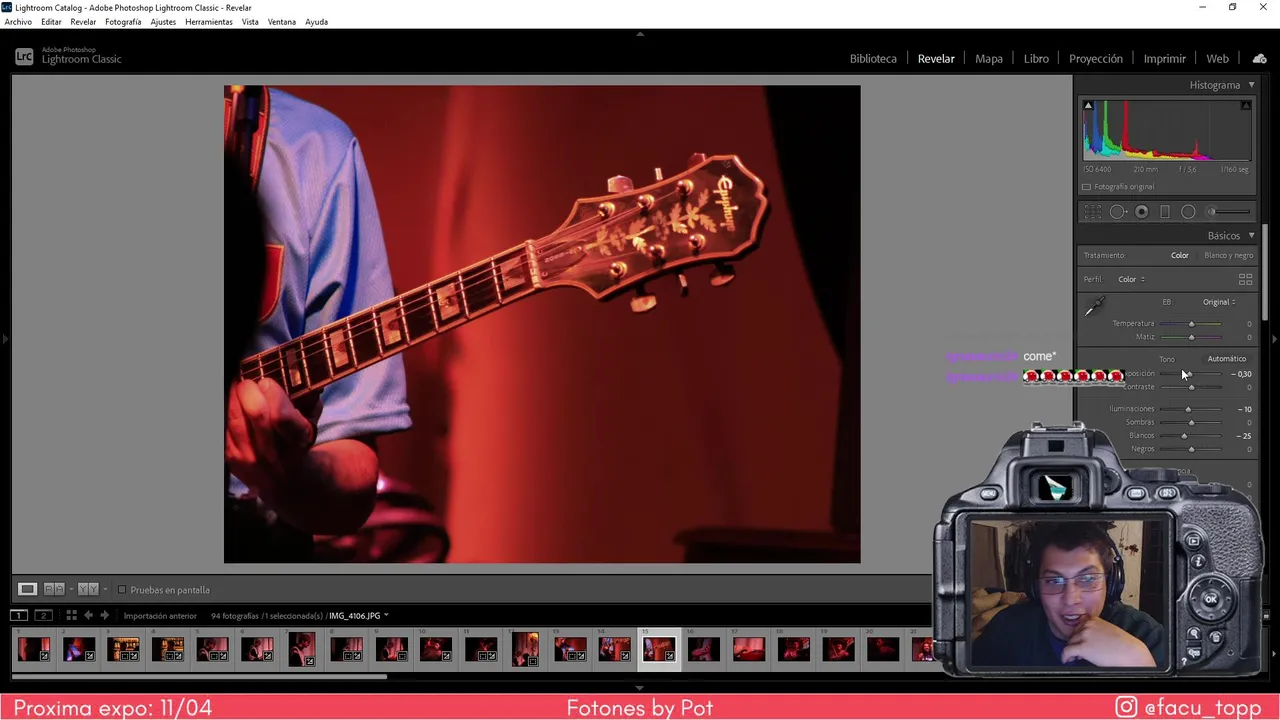Click the Exposición value -0,30
The height and width of the screenshot is (720, 1280).
point(1243,374)
